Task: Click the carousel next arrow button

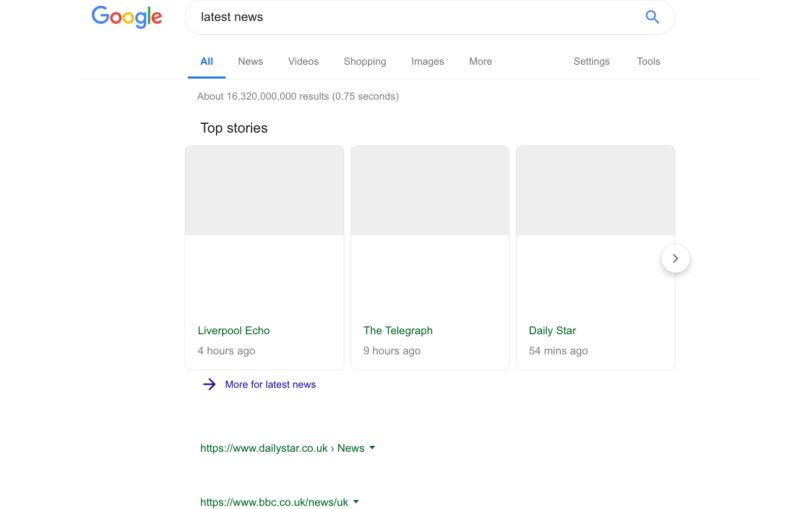Action: coord(675,258)
